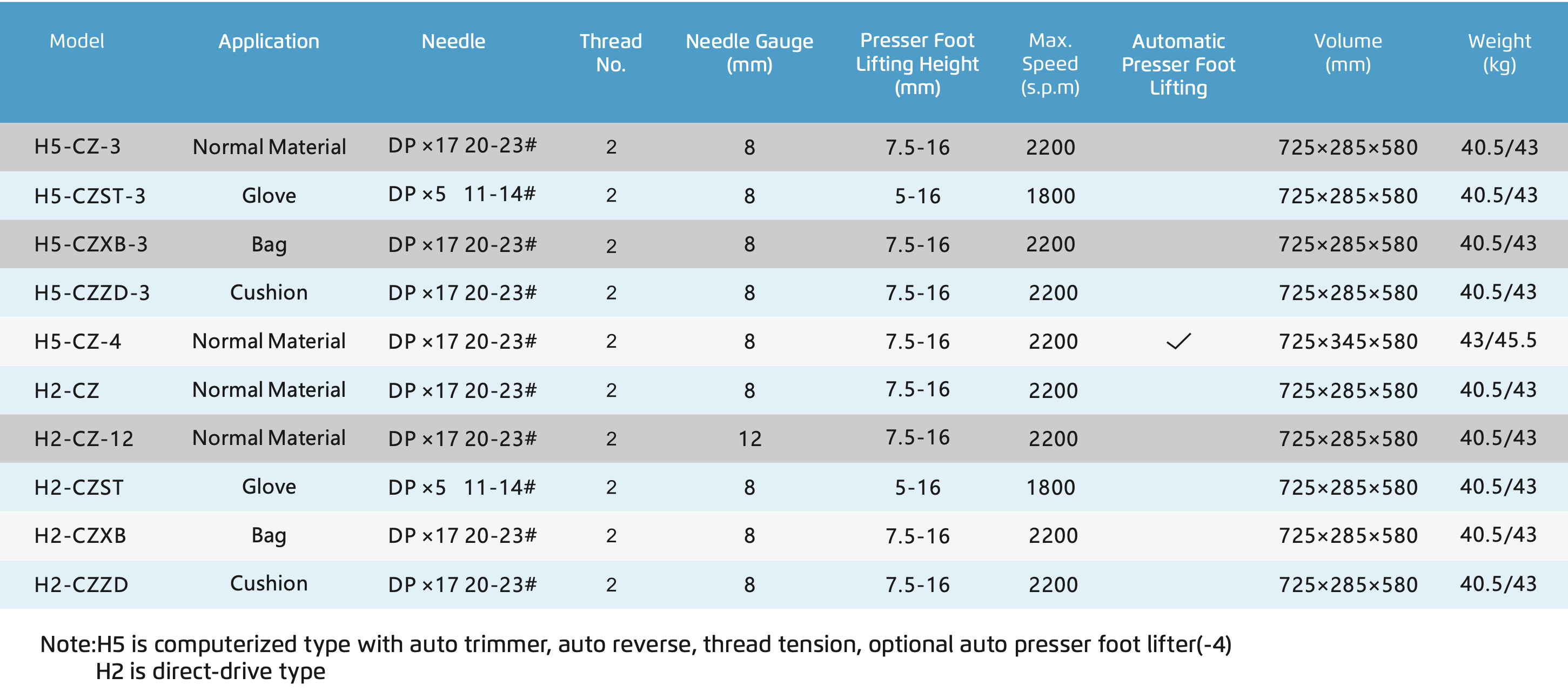
Task: Click the 725×345×580 volume value
Action: [1348, 341]
